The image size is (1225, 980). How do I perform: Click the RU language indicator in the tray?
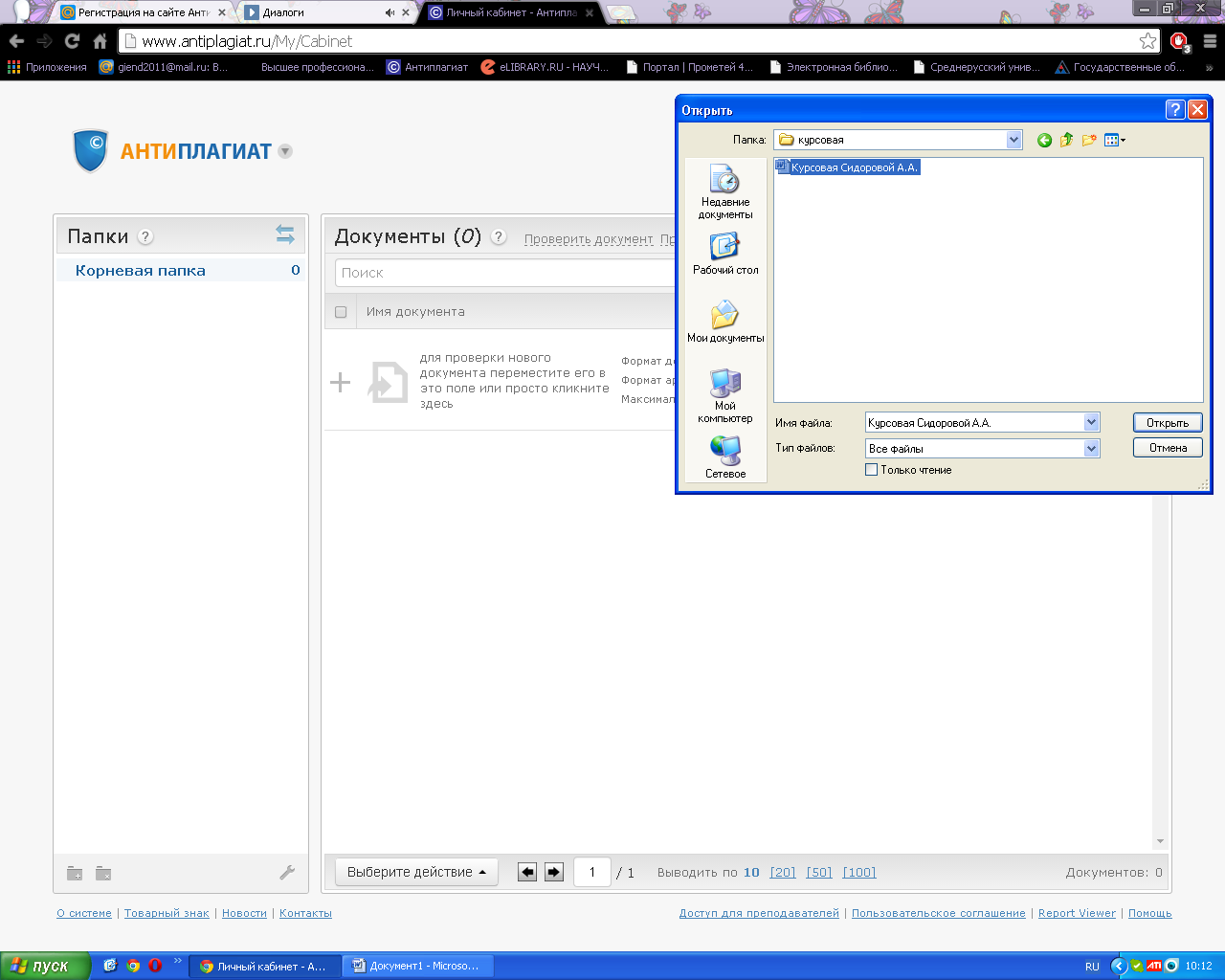(x=1092, y=966)
